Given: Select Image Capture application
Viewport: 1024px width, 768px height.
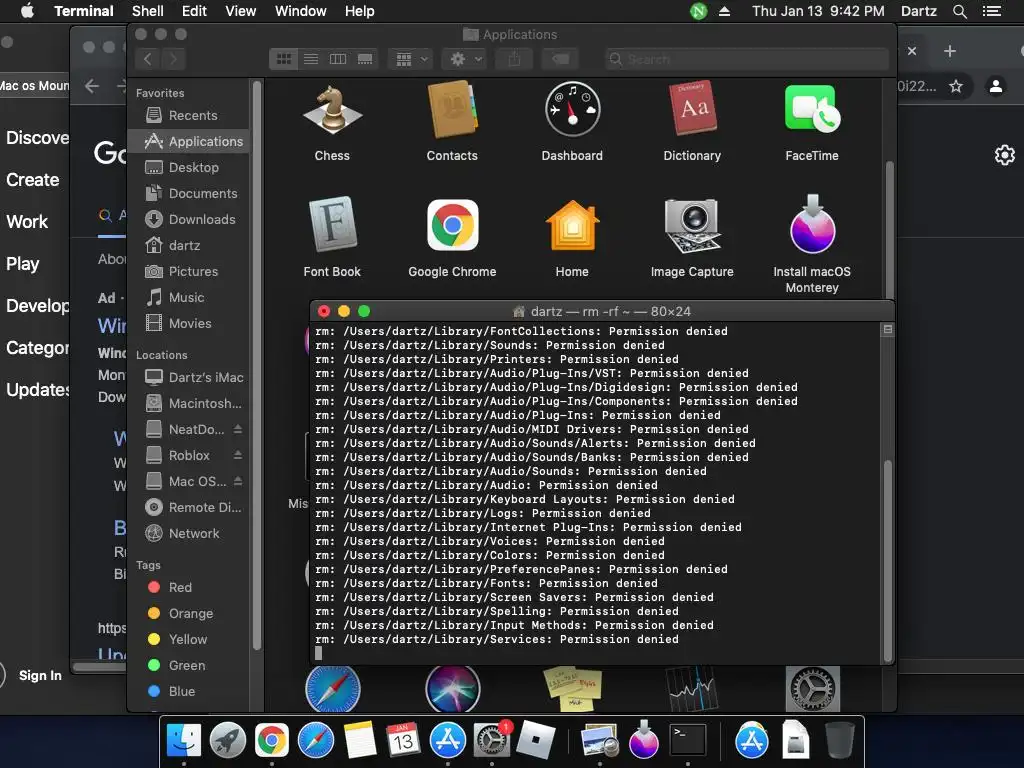Looking at the screenshot, I should (692, 225).
